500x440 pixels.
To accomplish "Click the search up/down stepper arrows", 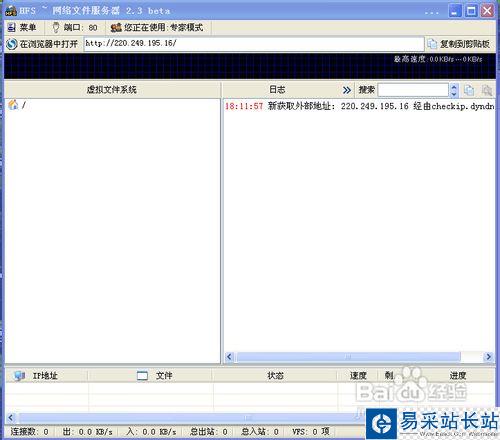I will [x=454, y=90].
